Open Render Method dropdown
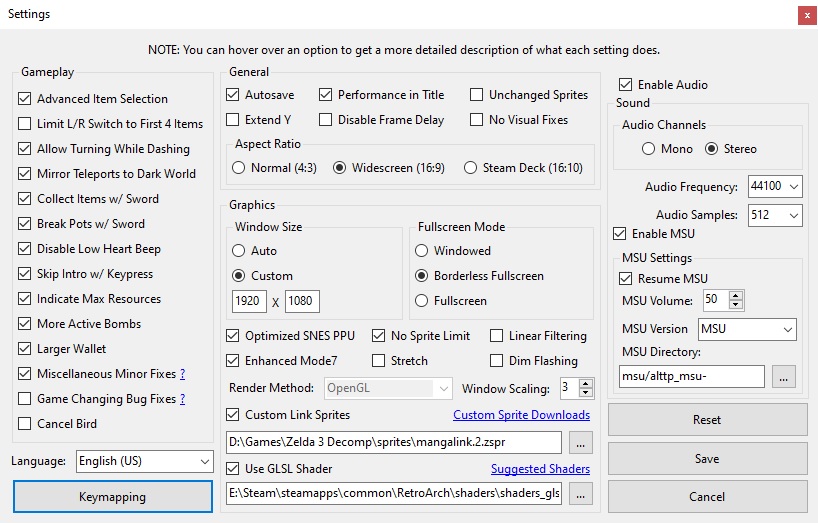 click(388, 388)
